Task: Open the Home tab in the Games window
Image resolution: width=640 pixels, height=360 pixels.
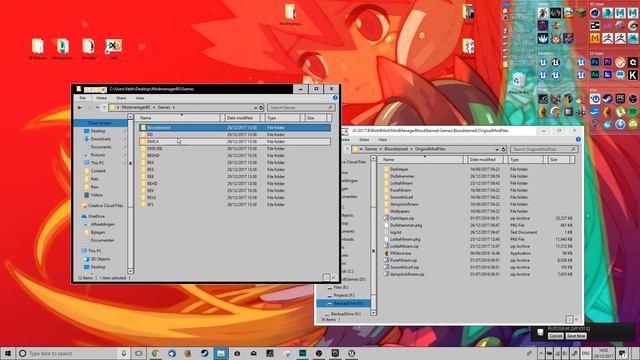Action: pos(102,98)
